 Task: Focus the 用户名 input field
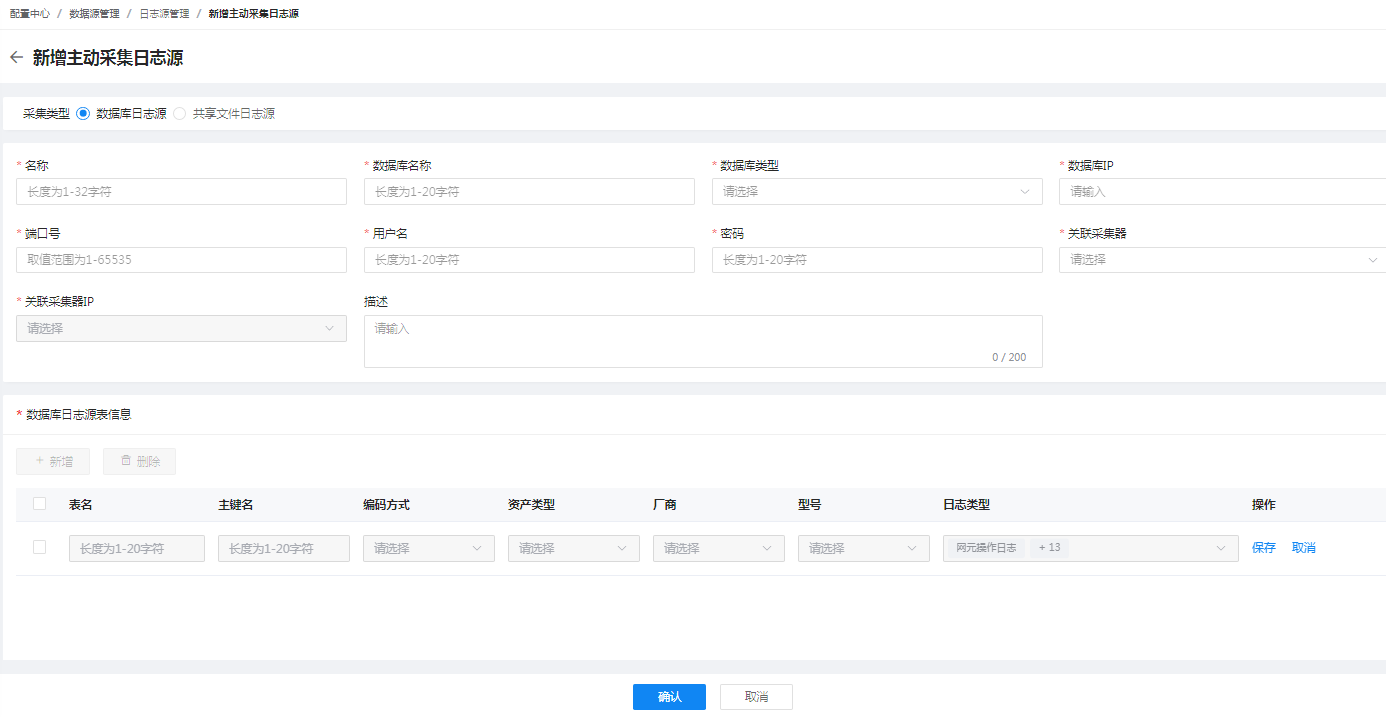tap(529, 260)
